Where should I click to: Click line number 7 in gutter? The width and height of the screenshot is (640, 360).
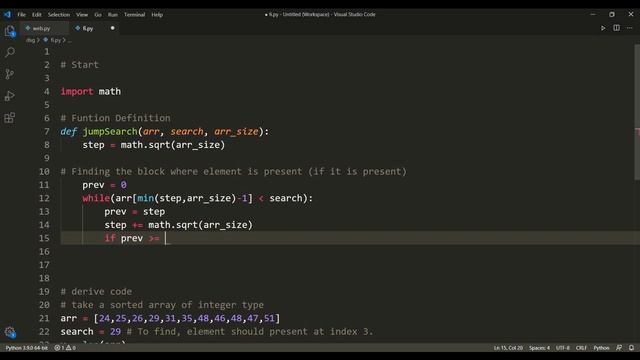click(x=47, y=131)
